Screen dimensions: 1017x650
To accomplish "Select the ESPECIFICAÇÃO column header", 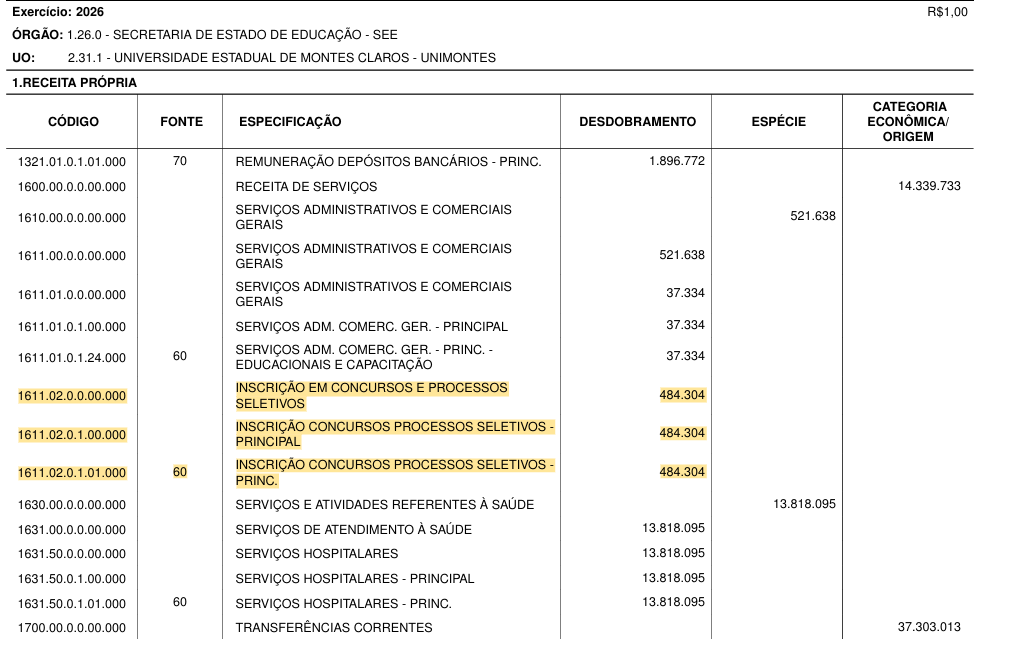I will pyautogui.click(x=290, y=122).
